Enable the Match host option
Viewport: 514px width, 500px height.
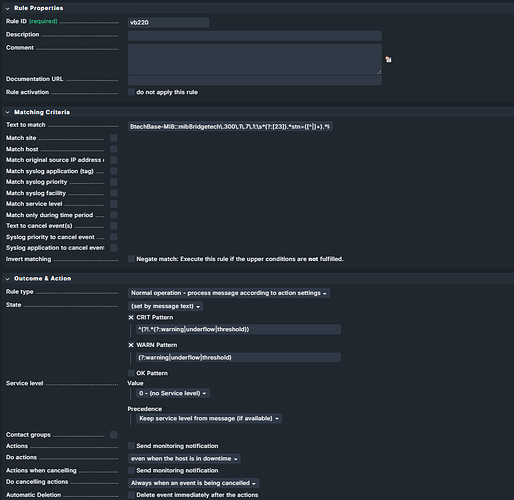point(114,149)
